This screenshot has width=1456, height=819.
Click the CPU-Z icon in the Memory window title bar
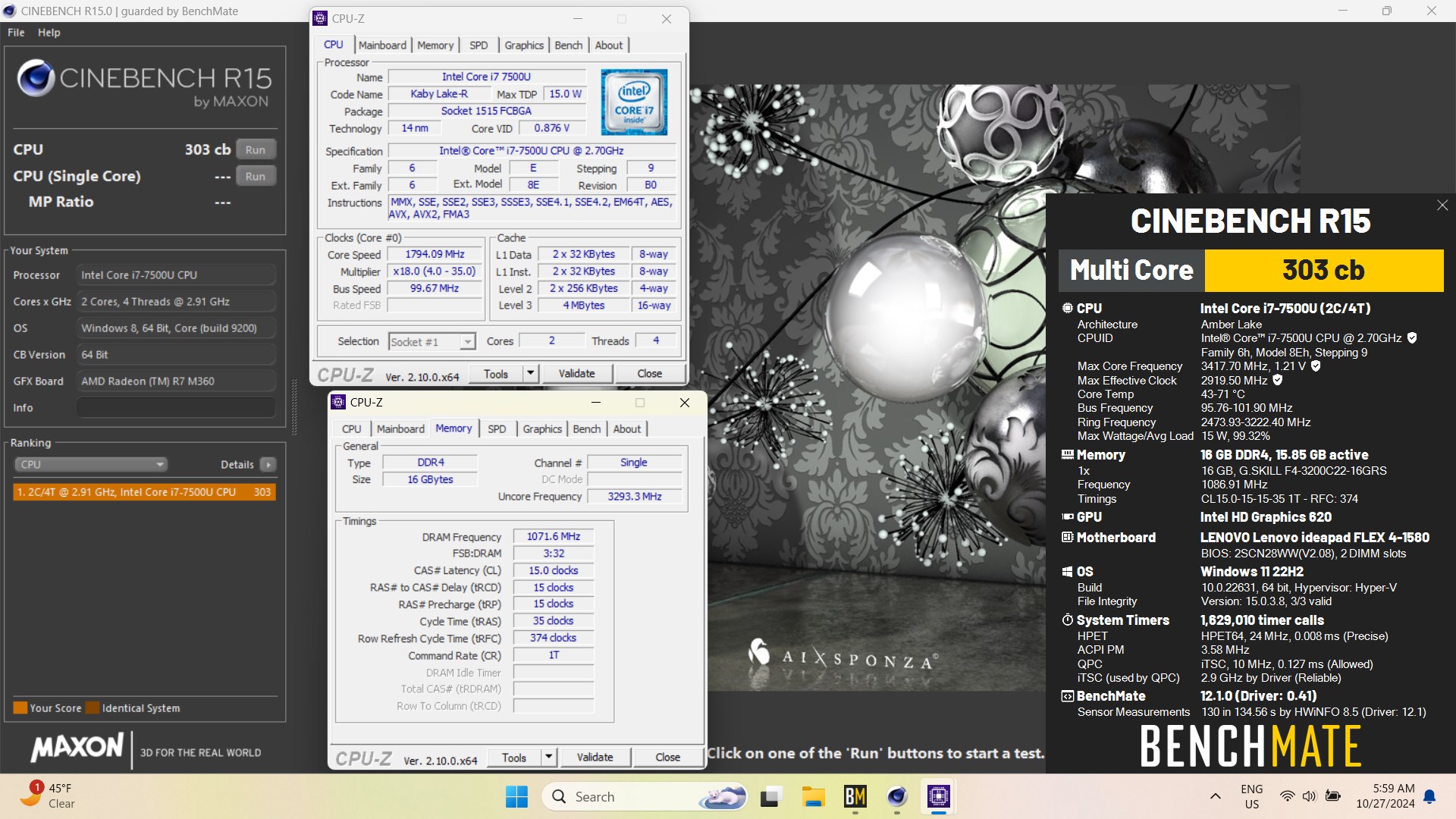coord(339,403)
